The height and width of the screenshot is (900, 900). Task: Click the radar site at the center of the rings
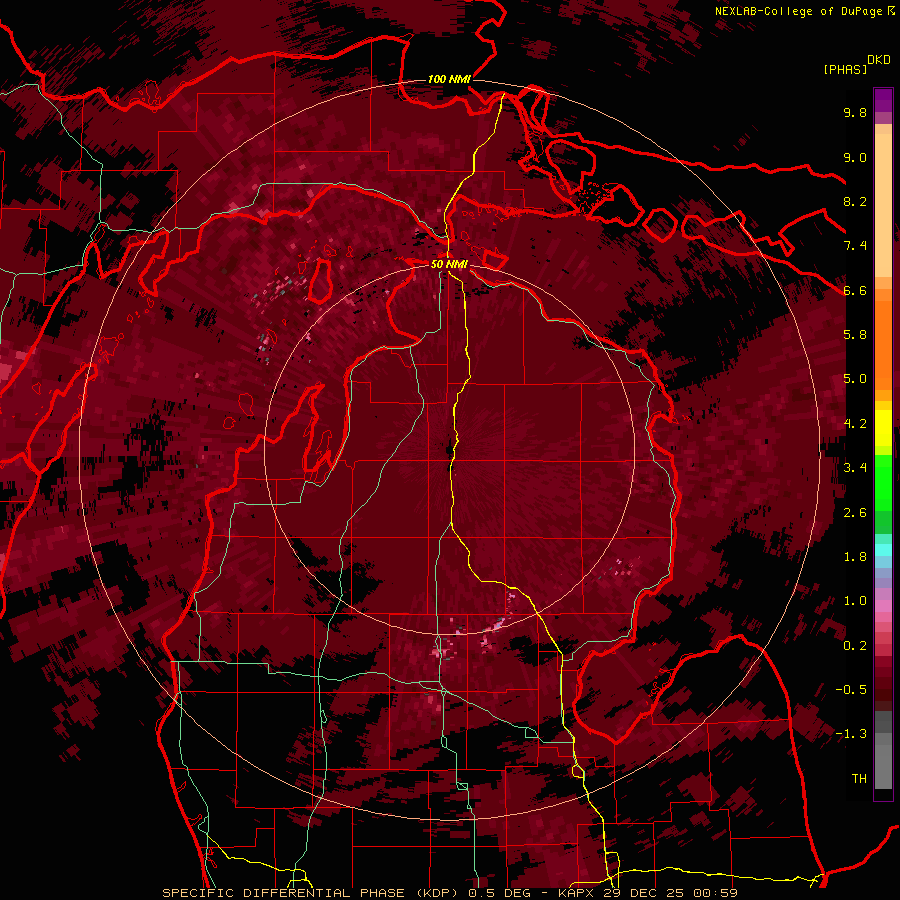click(x=449, y=449)
